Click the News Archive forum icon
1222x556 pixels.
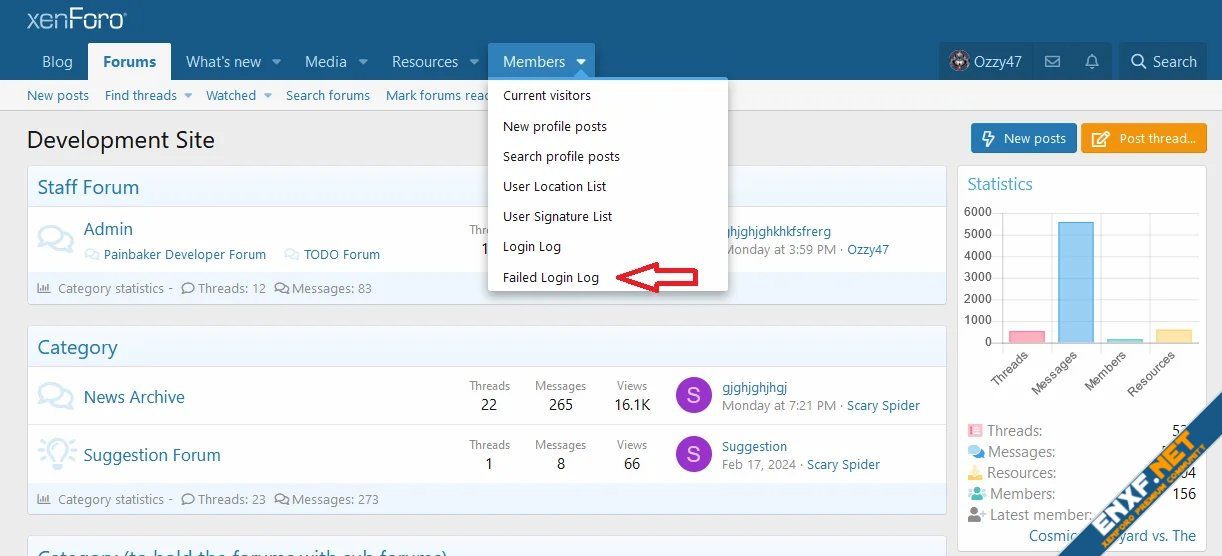coord(56,397)
